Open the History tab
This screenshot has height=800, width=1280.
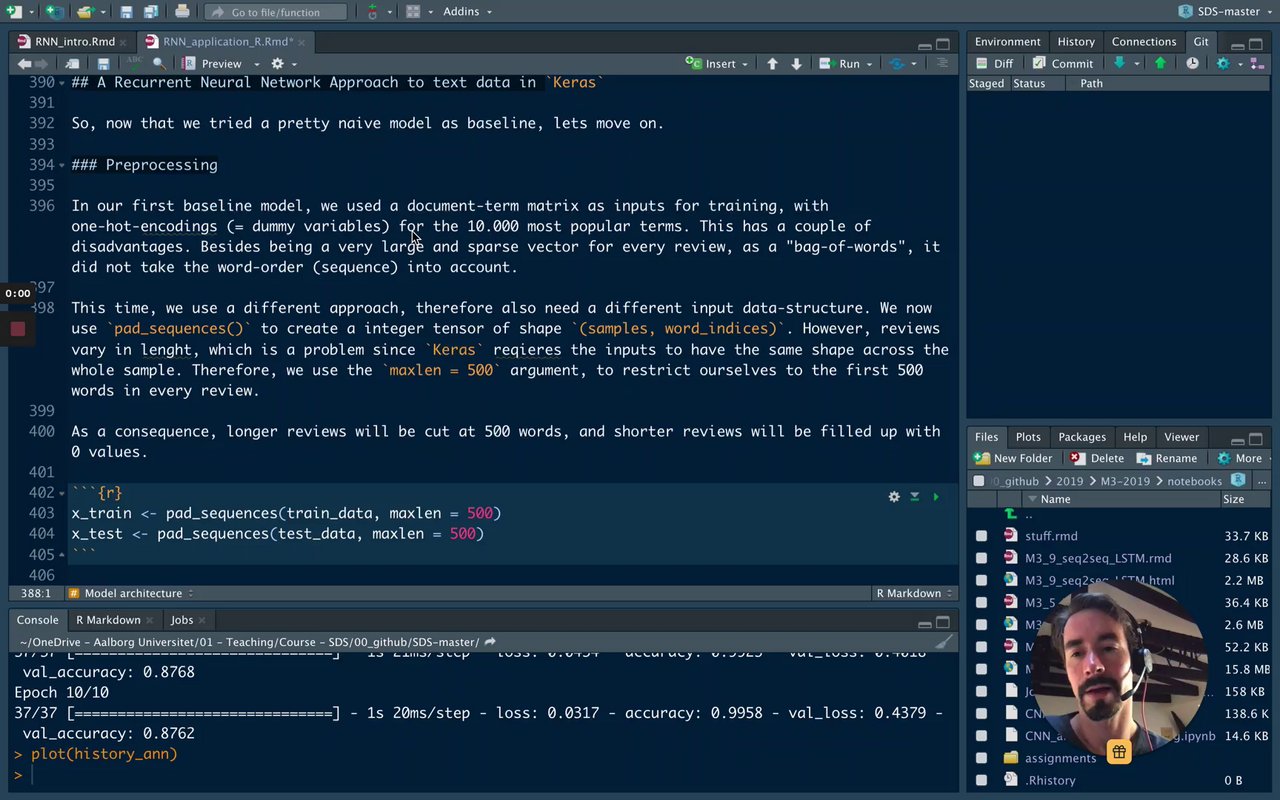[x=1076, y=42]
